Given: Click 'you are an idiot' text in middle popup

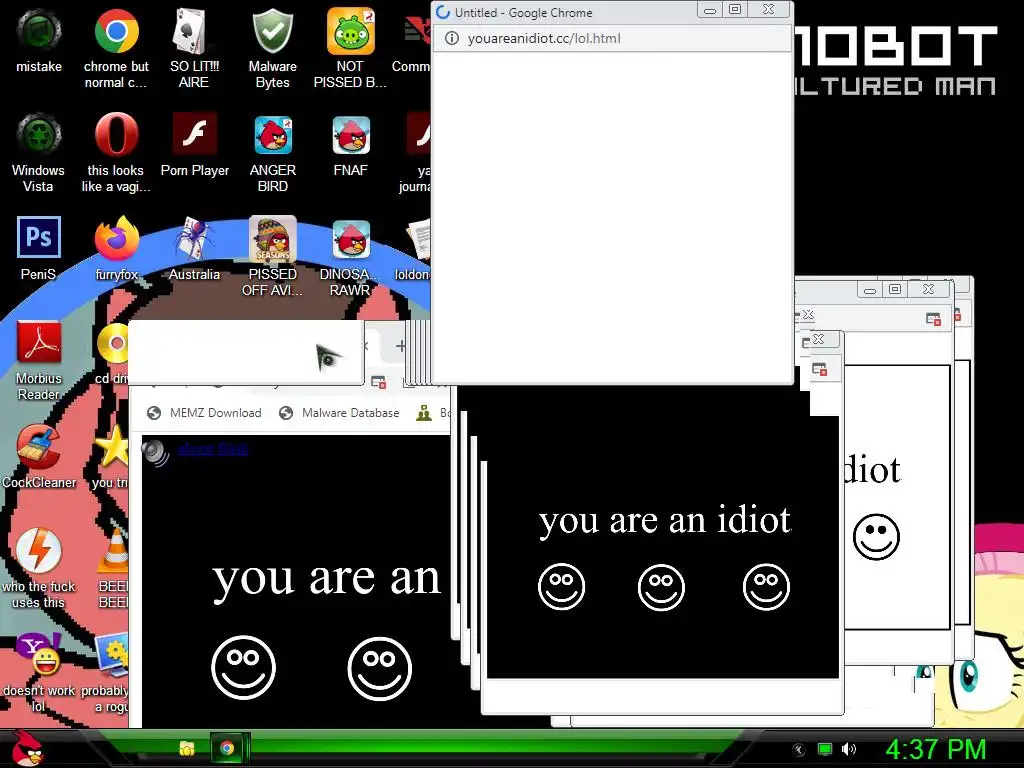Looking at the screenshot, I should (x=665, y=520).
